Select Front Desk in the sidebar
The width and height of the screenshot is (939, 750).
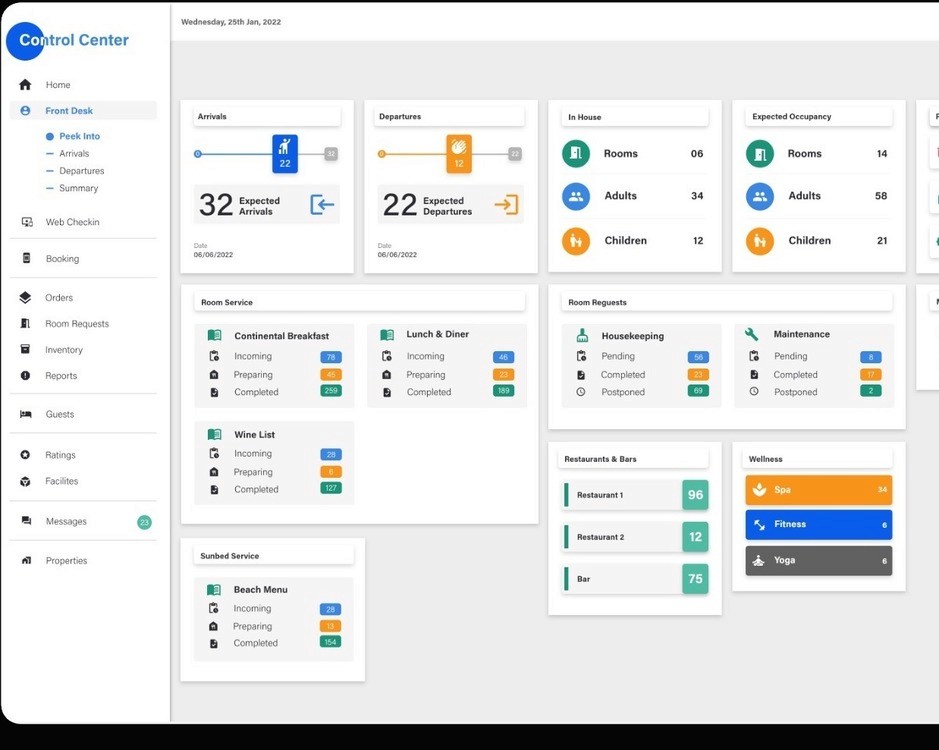coord(83,111)
